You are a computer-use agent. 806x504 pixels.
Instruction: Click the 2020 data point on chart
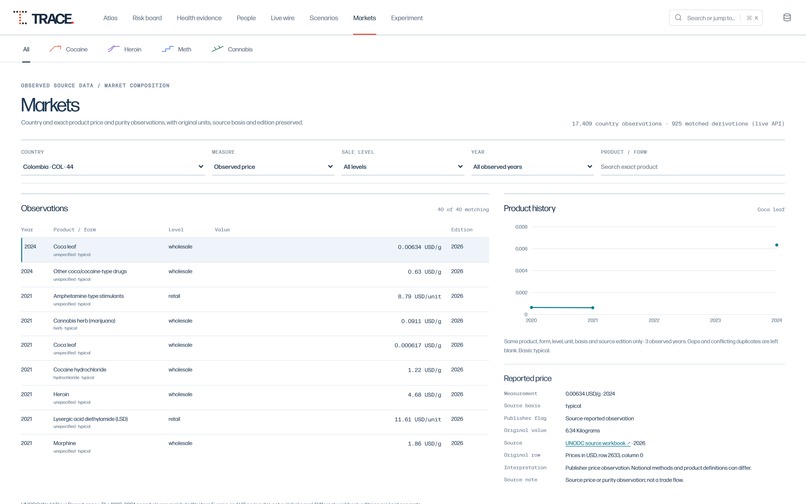(531, 307)
